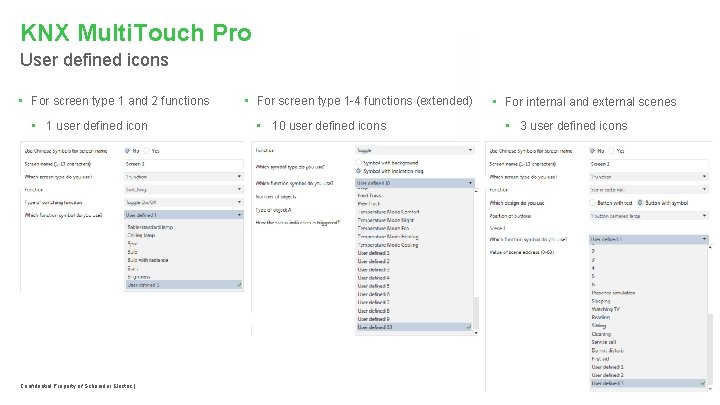The image size is (720, 405).
Task: Choose 'Reading' scene symbol
Action: (x=601, y=317)
